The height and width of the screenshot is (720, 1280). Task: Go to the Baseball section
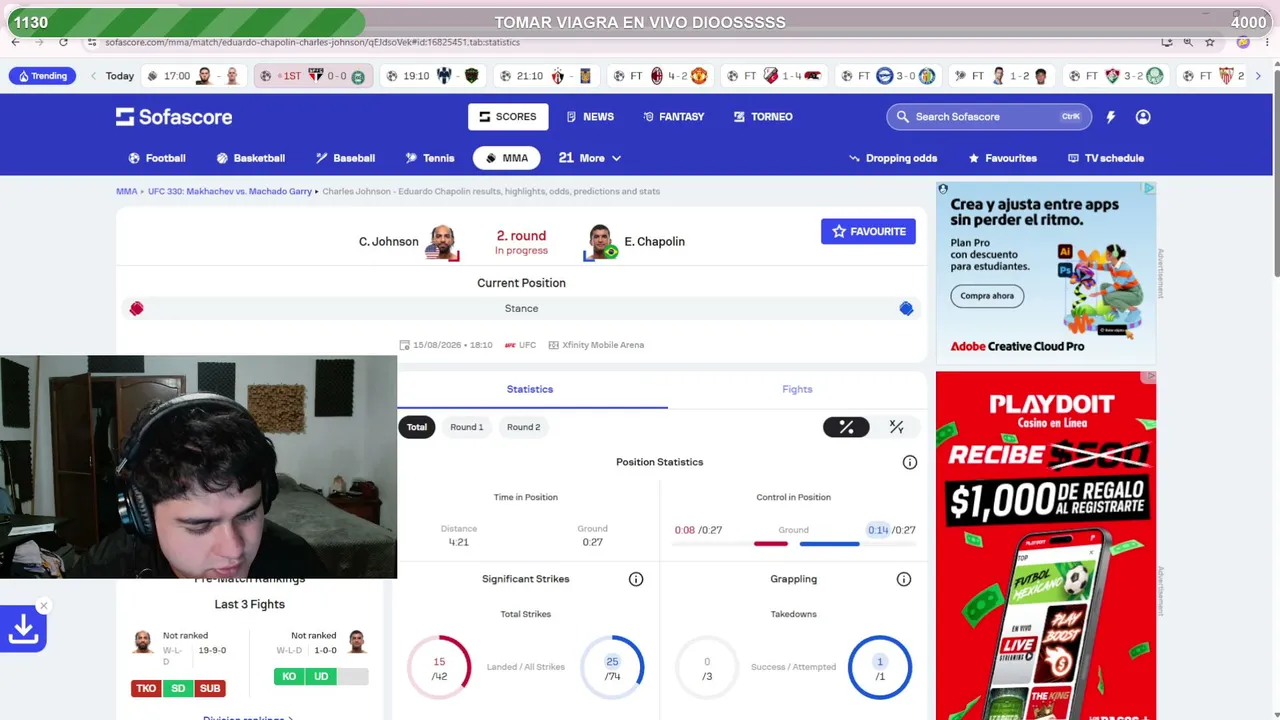[x=345, y=158]
